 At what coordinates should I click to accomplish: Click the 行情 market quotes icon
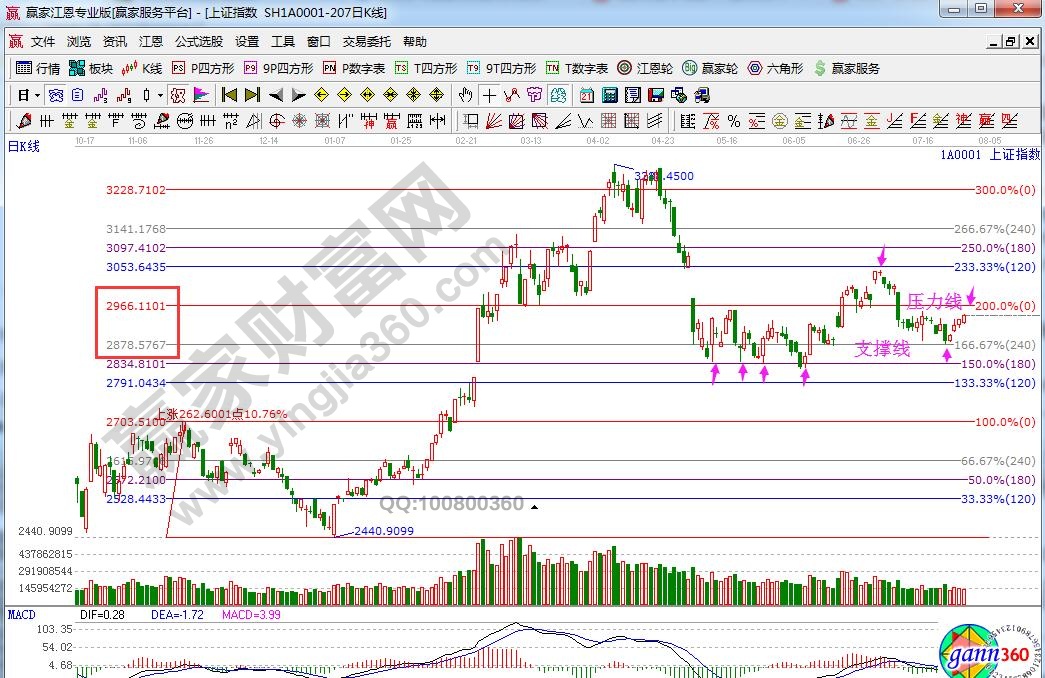click(38, 68)
